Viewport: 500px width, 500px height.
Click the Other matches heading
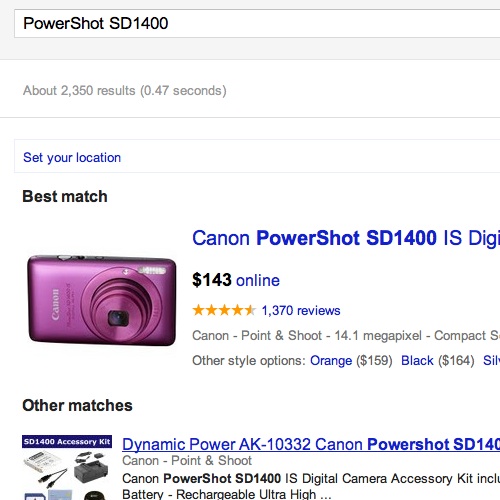click(77, 405)
